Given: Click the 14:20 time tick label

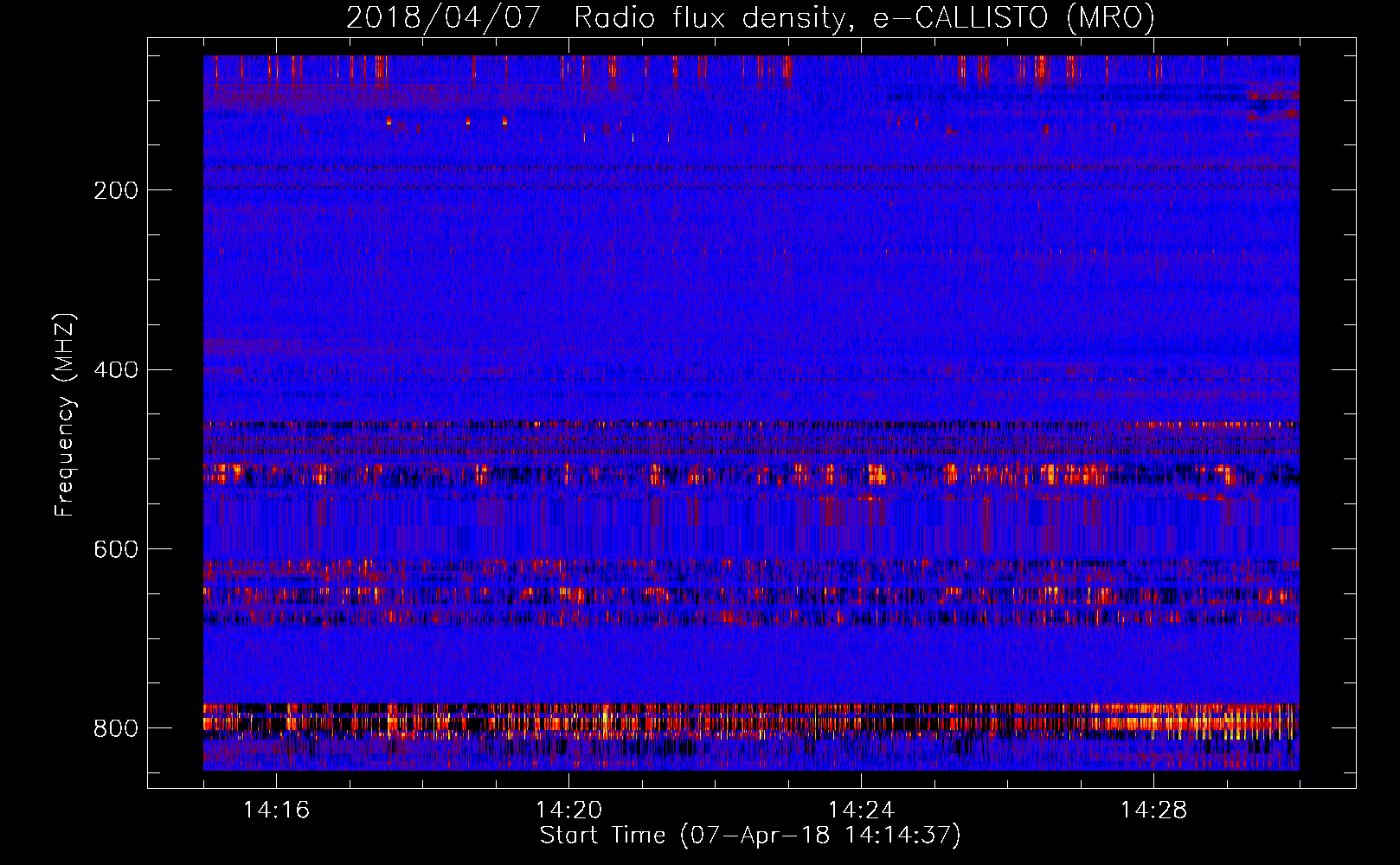Looking at the screenshot, I should (x=568, y=811).
